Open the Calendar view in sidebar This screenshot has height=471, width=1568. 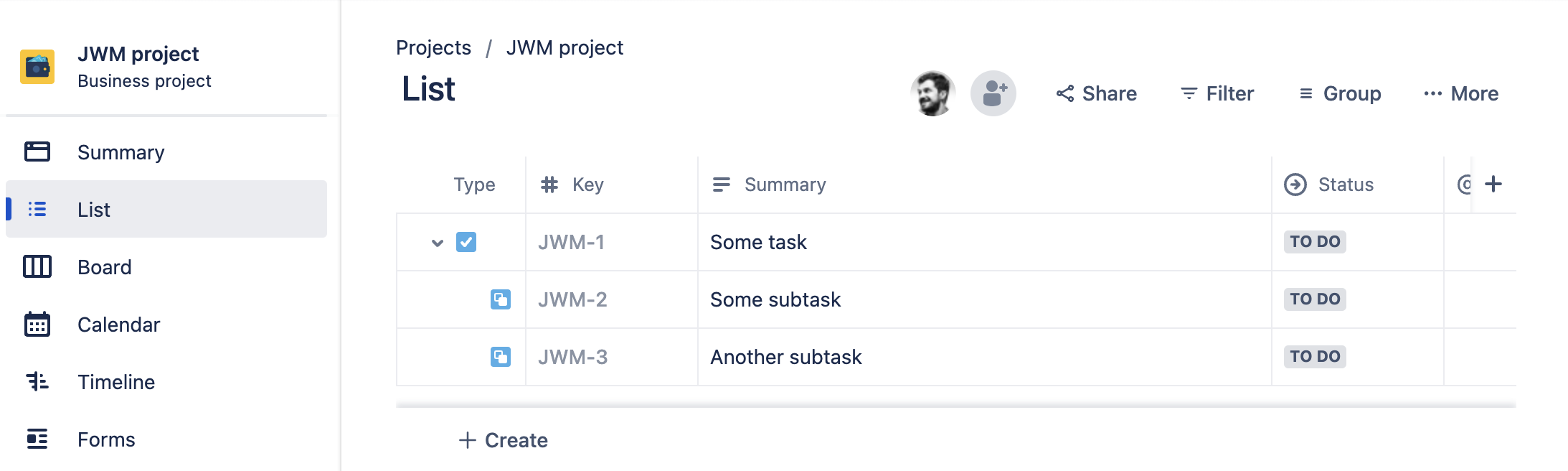[x=118, y=325]
